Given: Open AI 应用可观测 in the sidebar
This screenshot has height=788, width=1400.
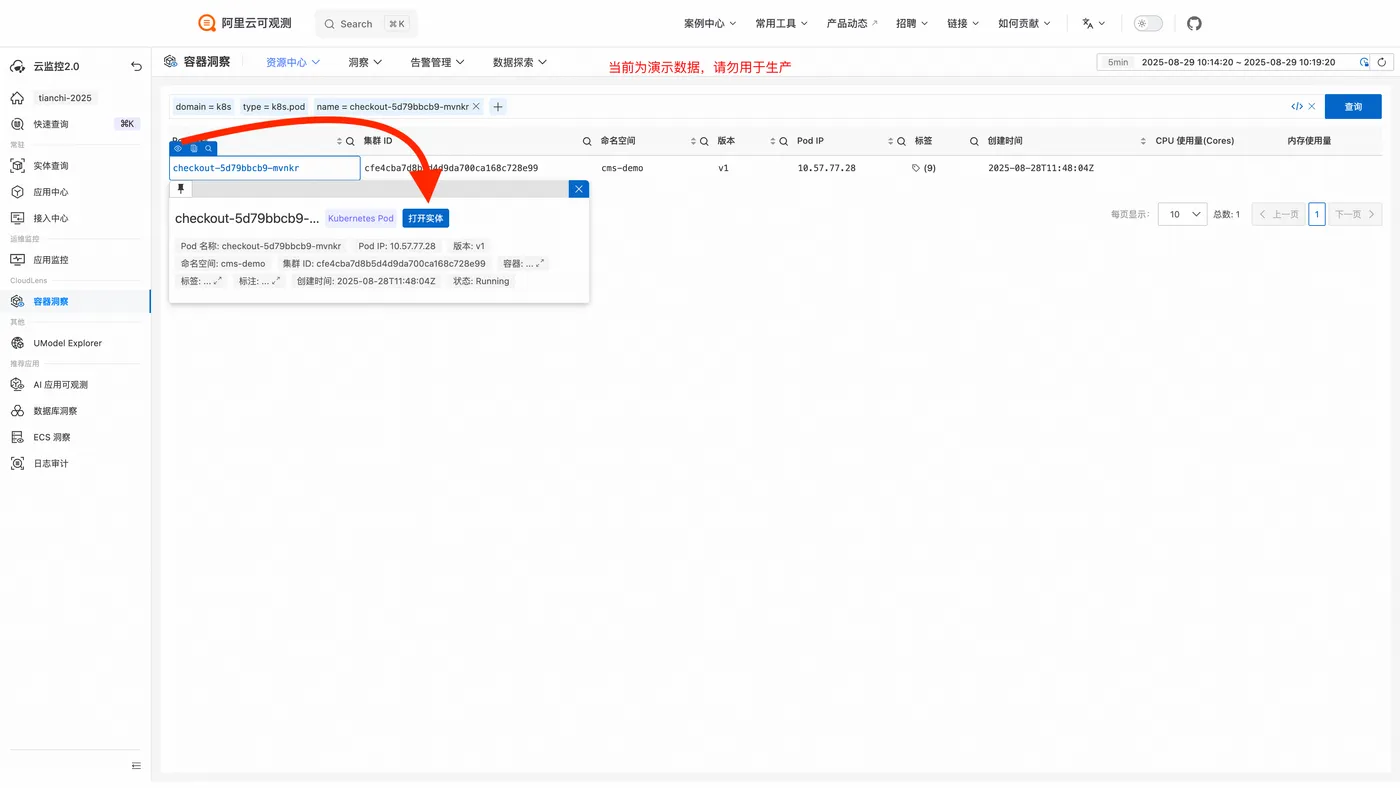Looking at the screenshot, I should tap(61, 385).
